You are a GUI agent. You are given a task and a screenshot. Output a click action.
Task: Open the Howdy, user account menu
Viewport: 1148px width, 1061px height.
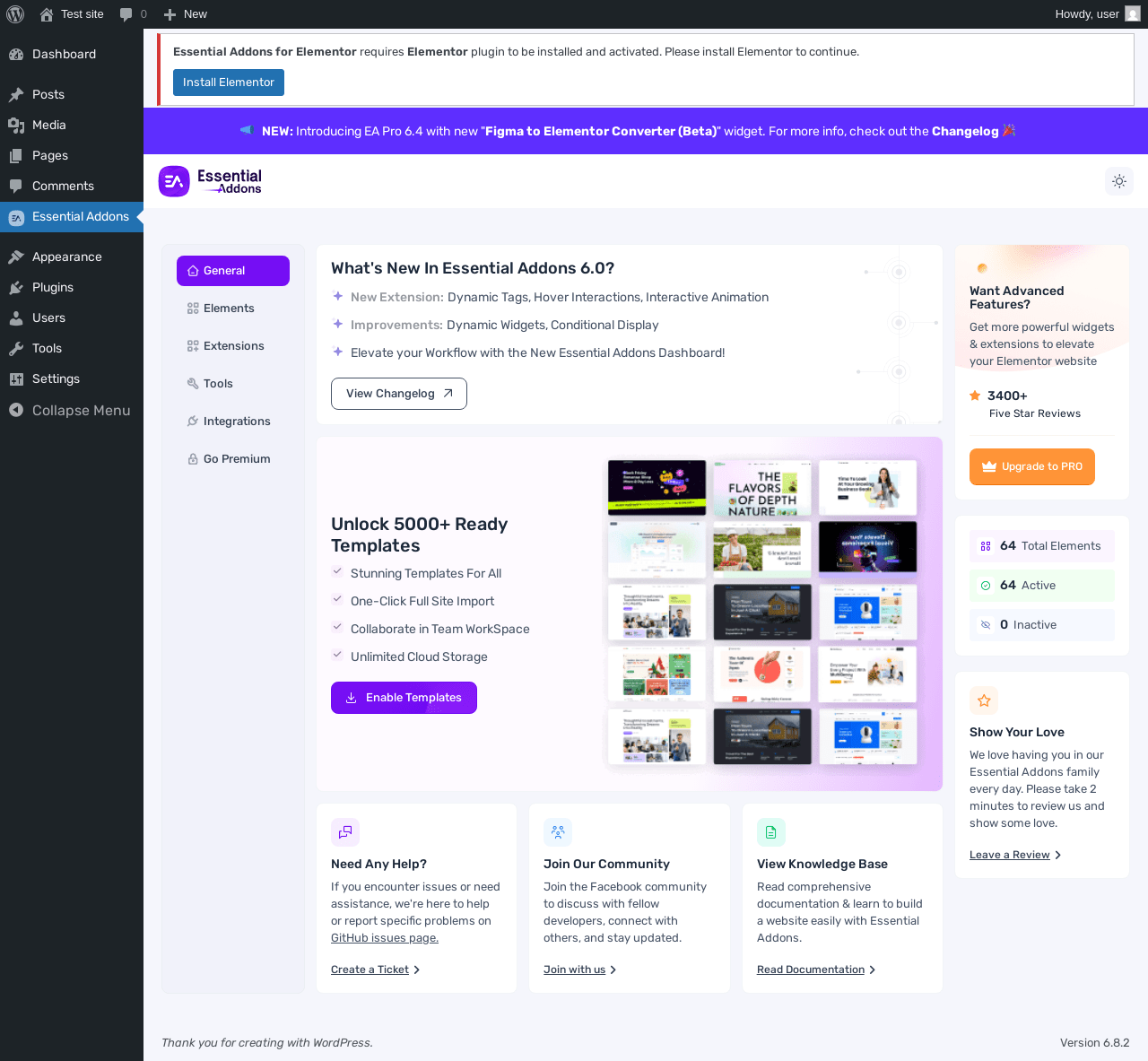[1097, 14]
